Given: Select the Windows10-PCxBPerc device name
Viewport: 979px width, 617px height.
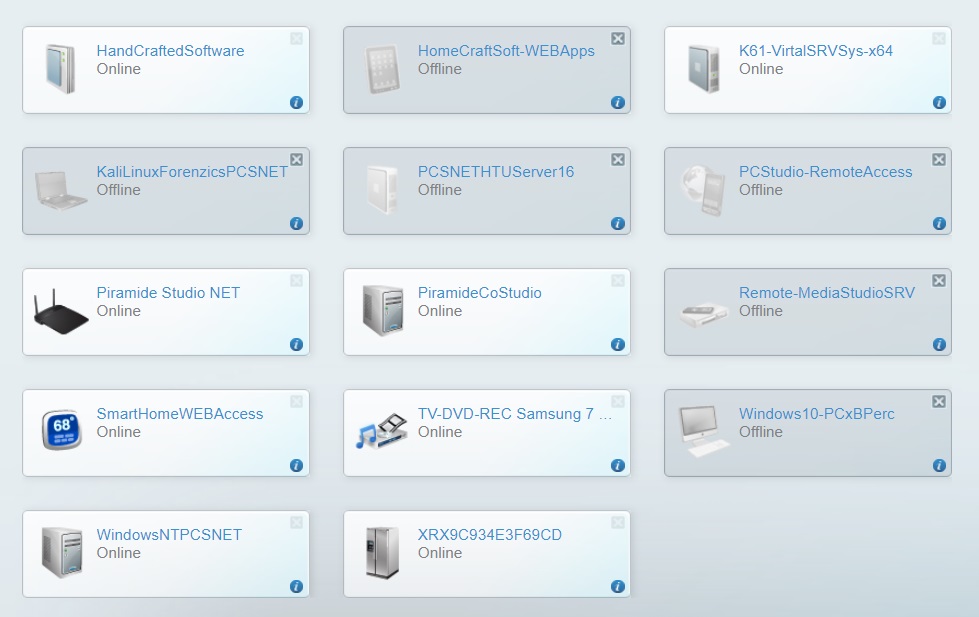Looking at the screenshot, I should (817, 414).
